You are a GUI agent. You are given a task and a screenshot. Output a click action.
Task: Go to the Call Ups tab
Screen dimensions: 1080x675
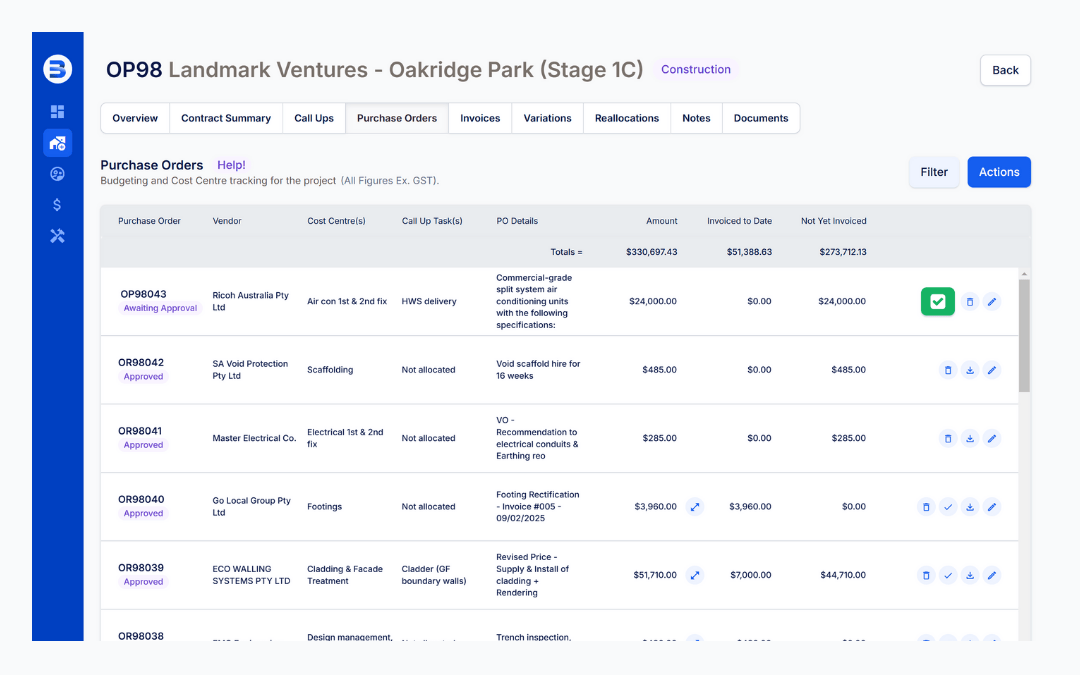point(314,118)
